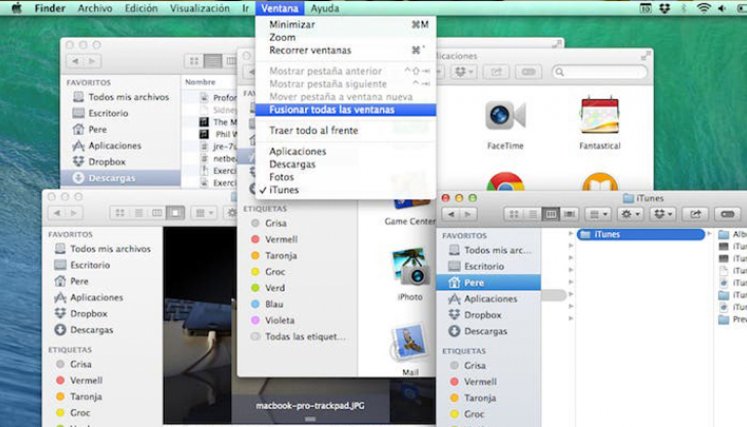This screenshot has width=747, height=427.
Task: Switch the iTunes window to Cover Flow view
Action: pyautogui.click(x=569, y=214)
